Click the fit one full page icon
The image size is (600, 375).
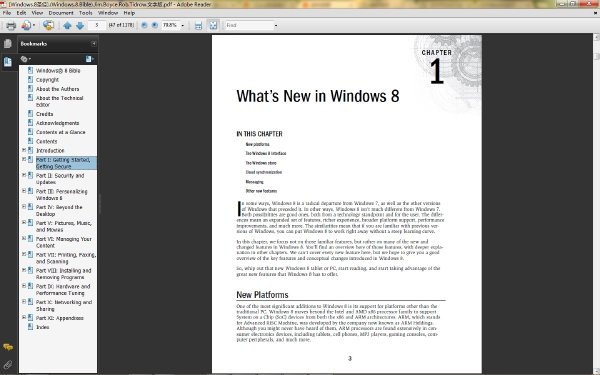[213, 26]
